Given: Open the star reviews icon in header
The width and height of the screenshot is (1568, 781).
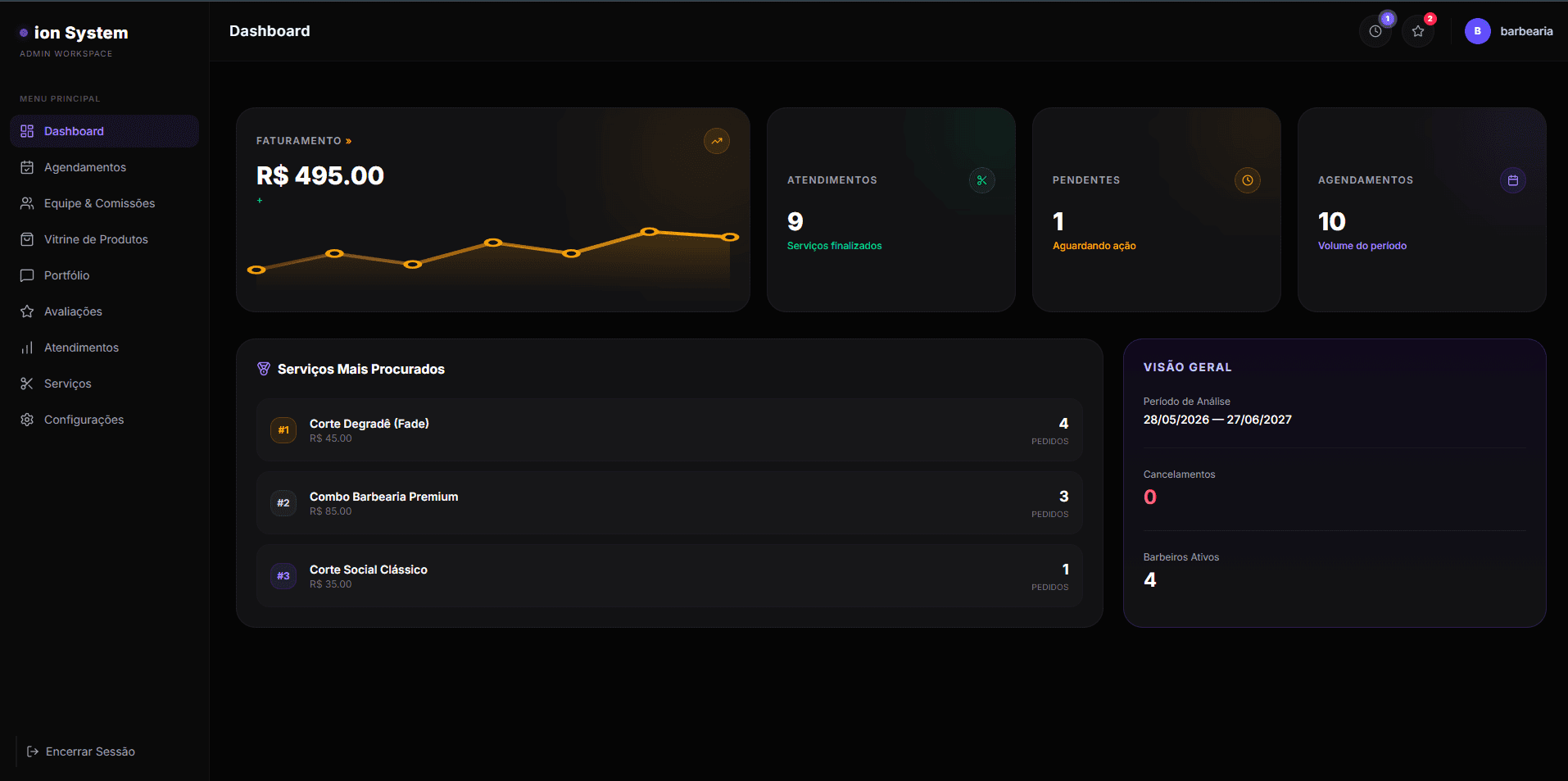Looking at the screenshot, I should [x=1418, y=31].
